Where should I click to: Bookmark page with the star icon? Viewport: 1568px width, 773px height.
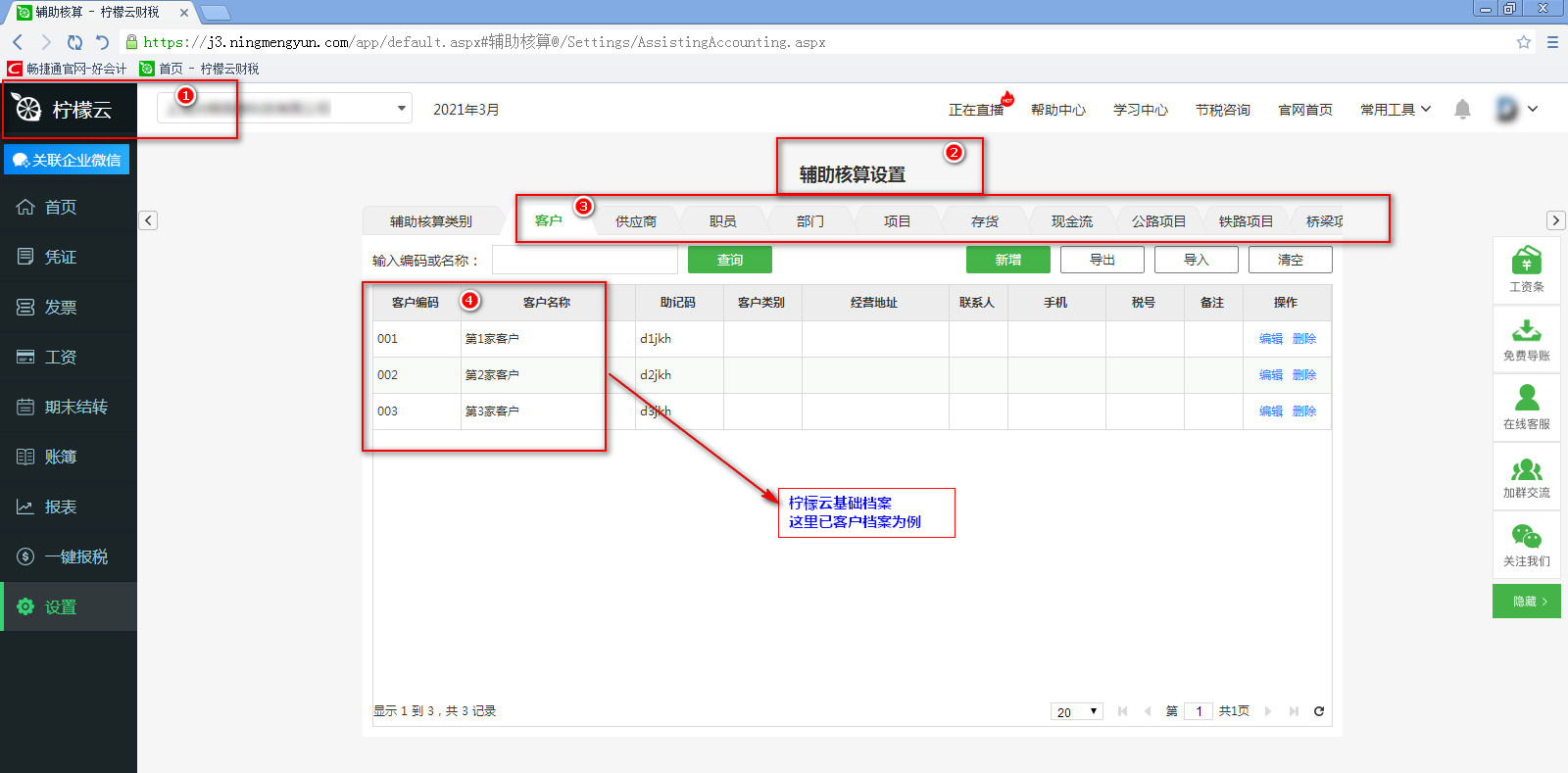click(x=1523, y=42)
